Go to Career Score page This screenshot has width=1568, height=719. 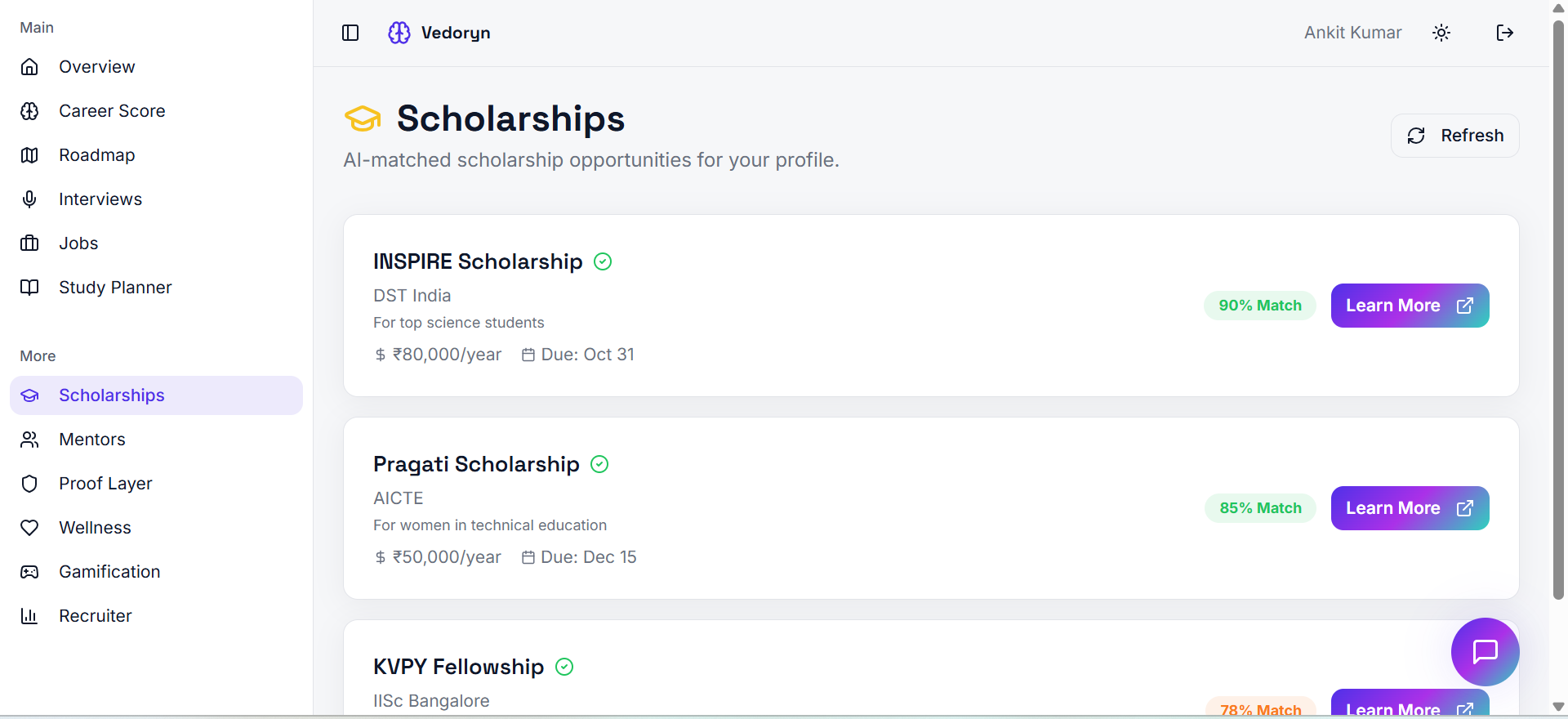pyautogui.click(x=111, y=111)
